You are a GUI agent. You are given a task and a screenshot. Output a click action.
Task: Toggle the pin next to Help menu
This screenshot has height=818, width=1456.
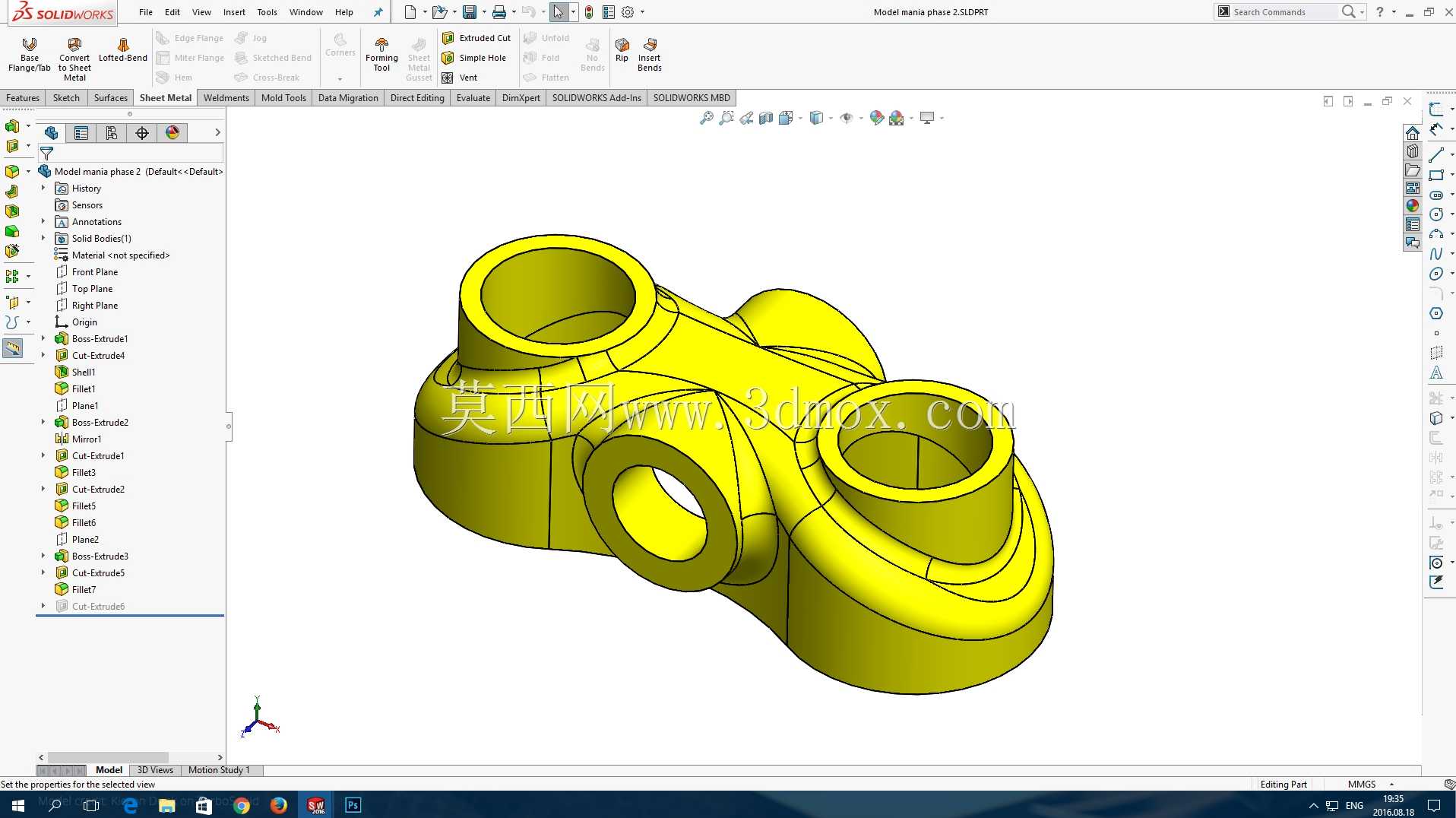click(x=378, y=12)
